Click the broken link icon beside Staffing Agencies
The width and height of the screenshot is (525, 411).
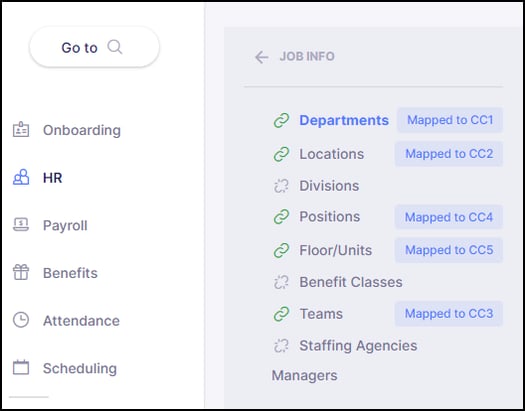281,346
